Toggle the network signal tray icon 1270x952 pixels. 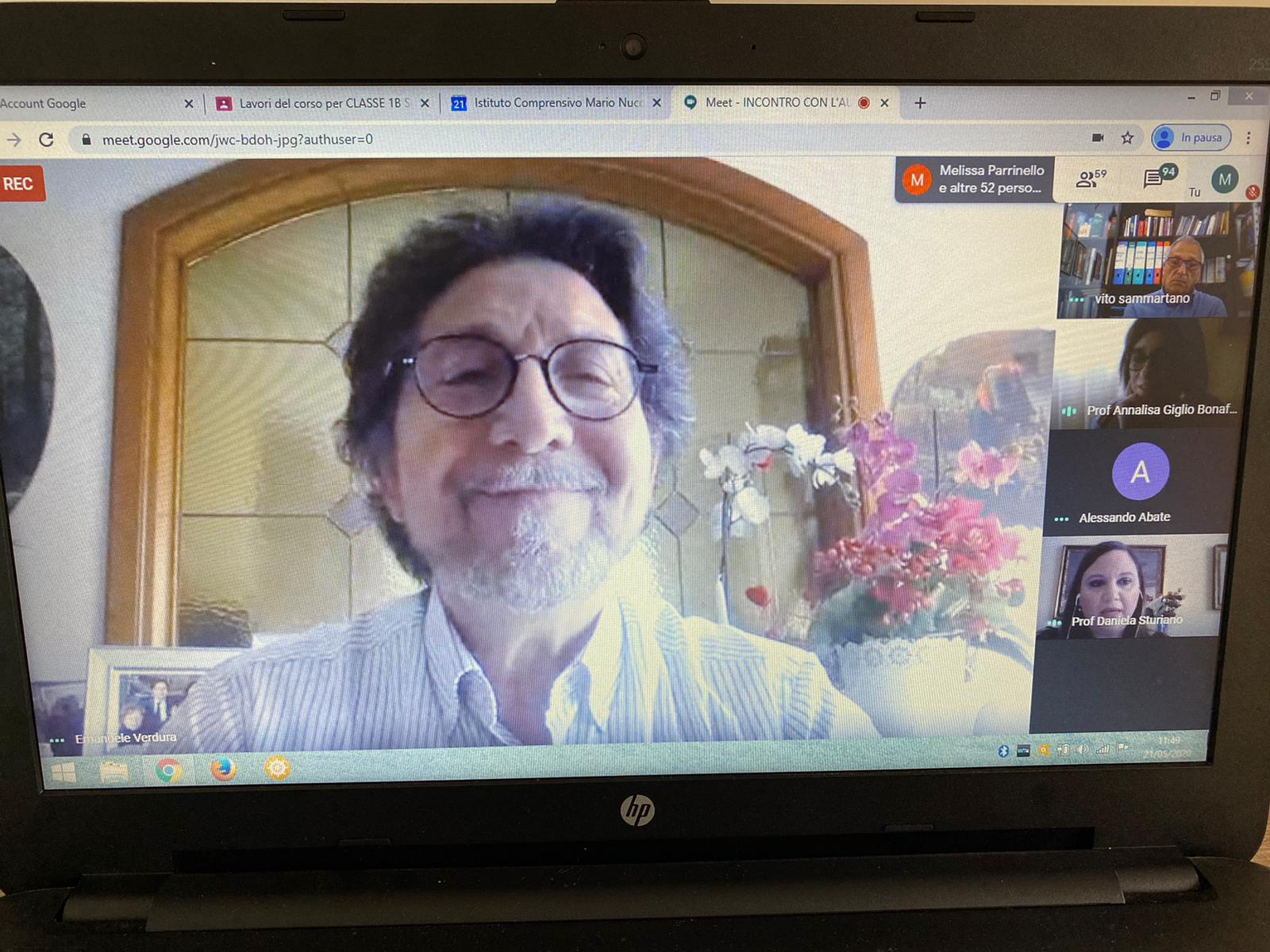[x=1101, y=749]
